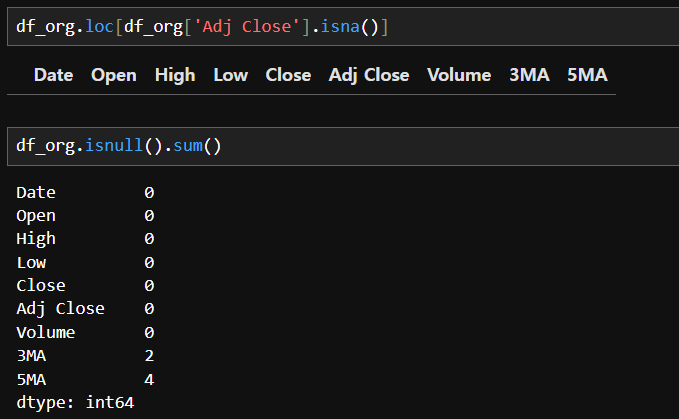Click the first code cell with df_org.loc

pyautogui.click(x=343, y=26)
